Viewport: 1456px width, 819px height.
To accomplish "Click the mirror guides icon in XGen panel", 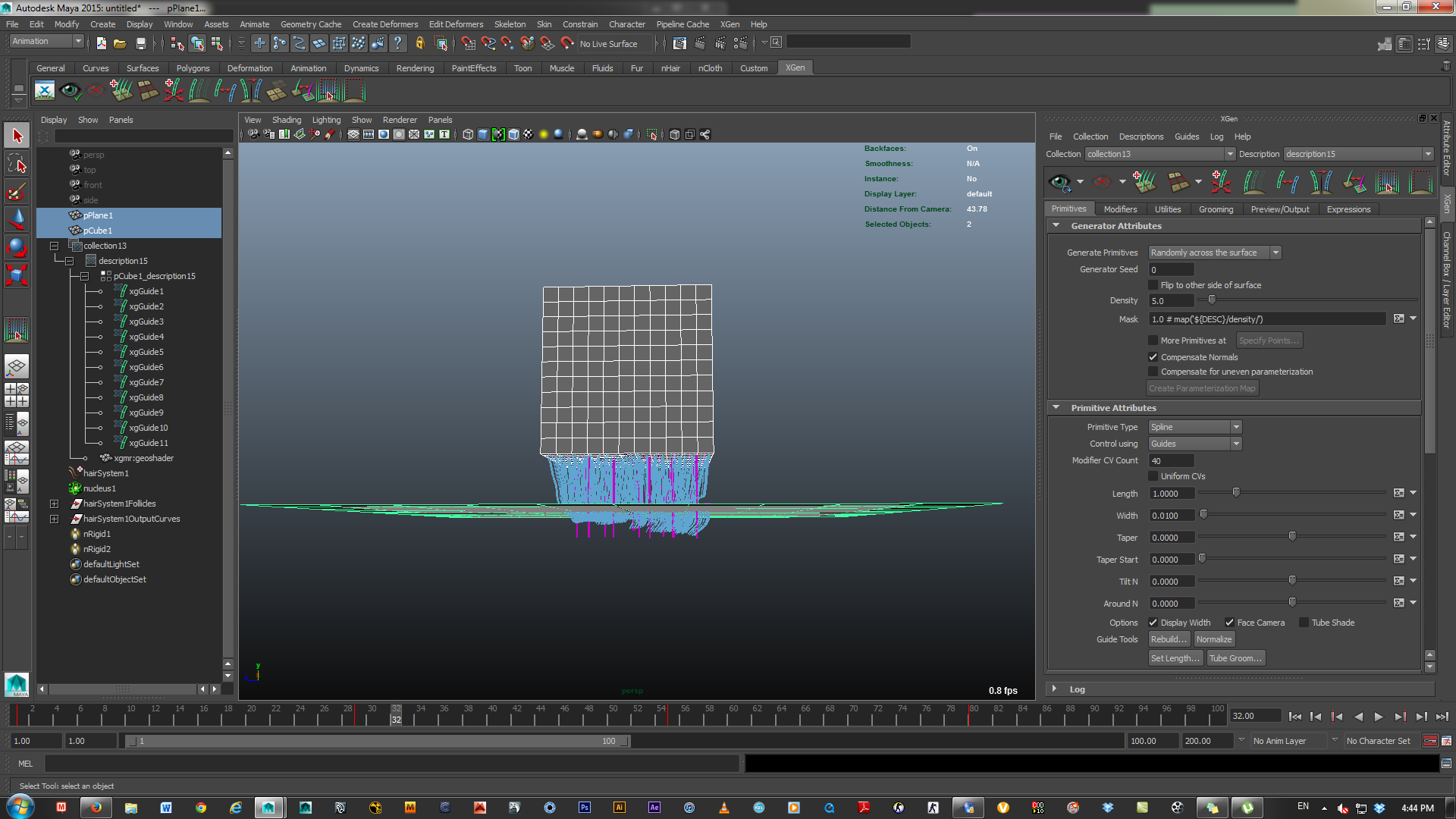I will (x=1321, y=182).
